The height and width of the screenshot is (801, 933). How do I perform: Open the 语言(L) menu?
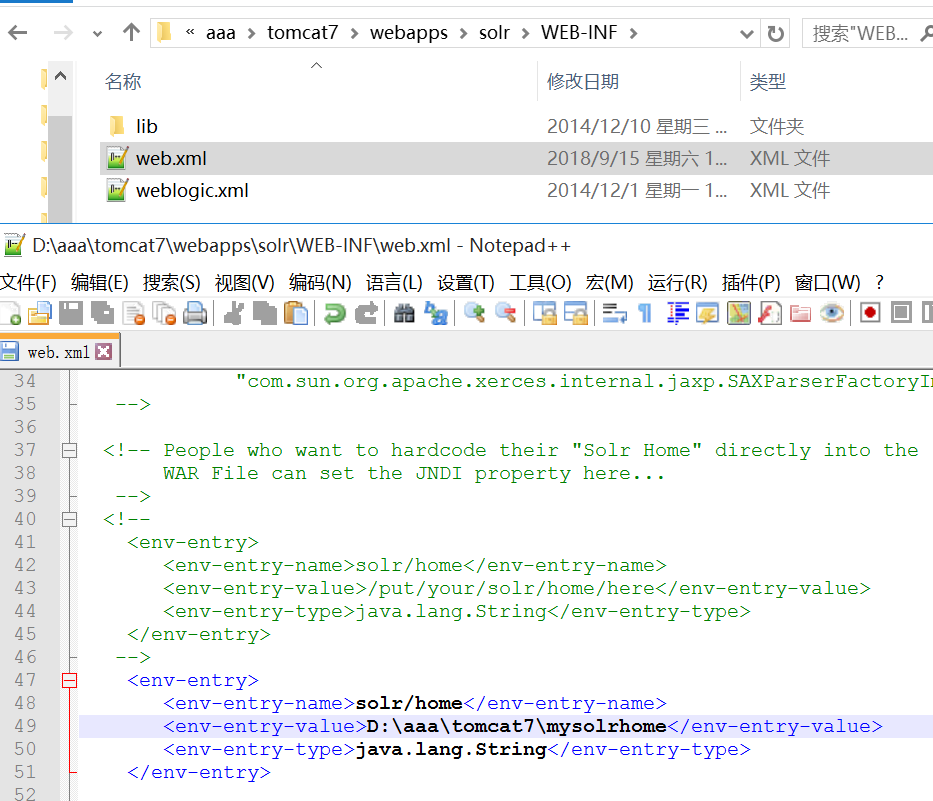pos(394,282)
